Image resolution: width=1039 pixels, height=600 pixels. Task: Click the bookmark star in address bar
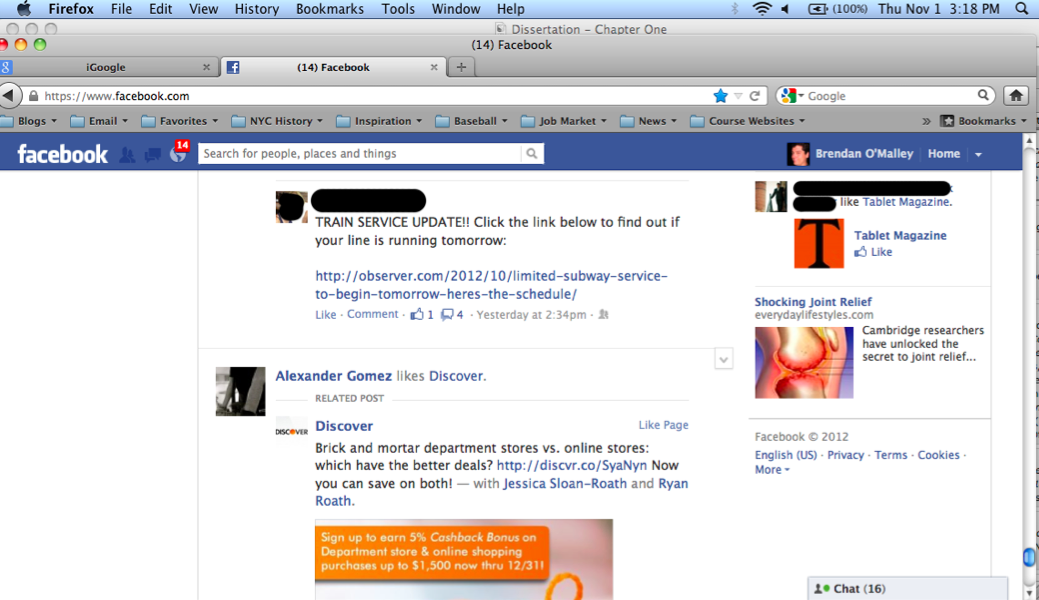(720, 96)
